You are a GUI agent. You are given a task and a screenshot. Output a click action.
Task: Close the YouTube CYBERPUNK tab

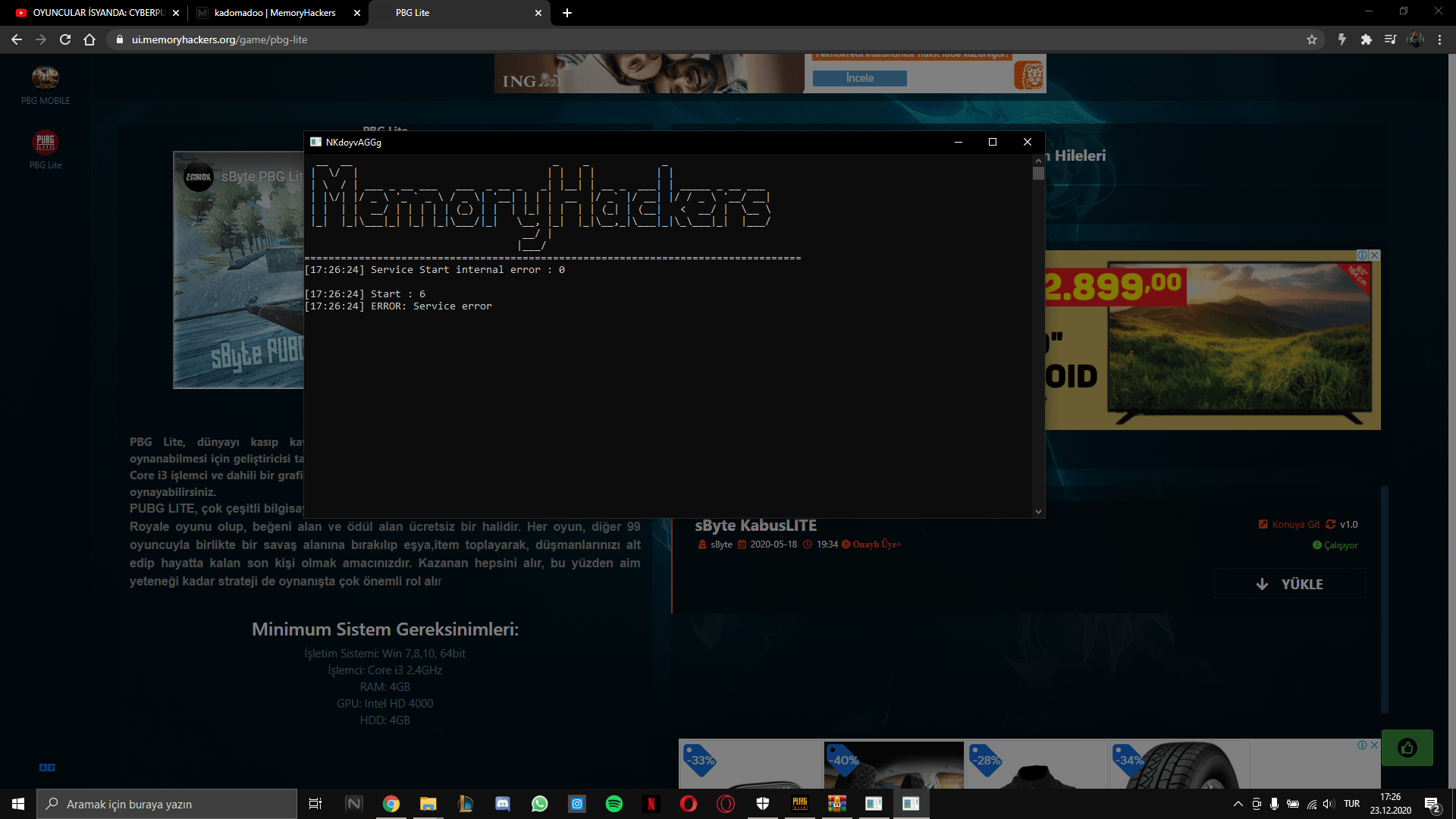(176, 13)
